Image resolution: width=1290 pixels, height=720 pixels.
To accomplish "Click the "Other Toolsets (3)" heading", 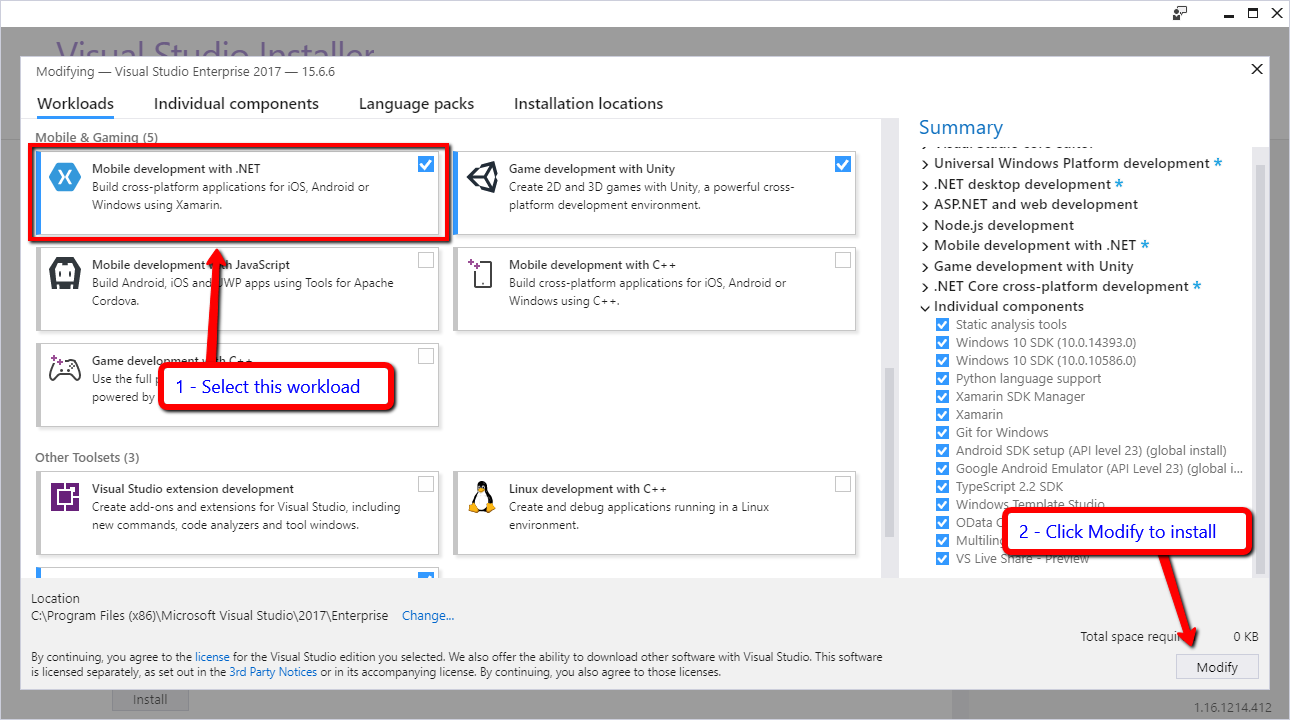I will click(87, 457).
